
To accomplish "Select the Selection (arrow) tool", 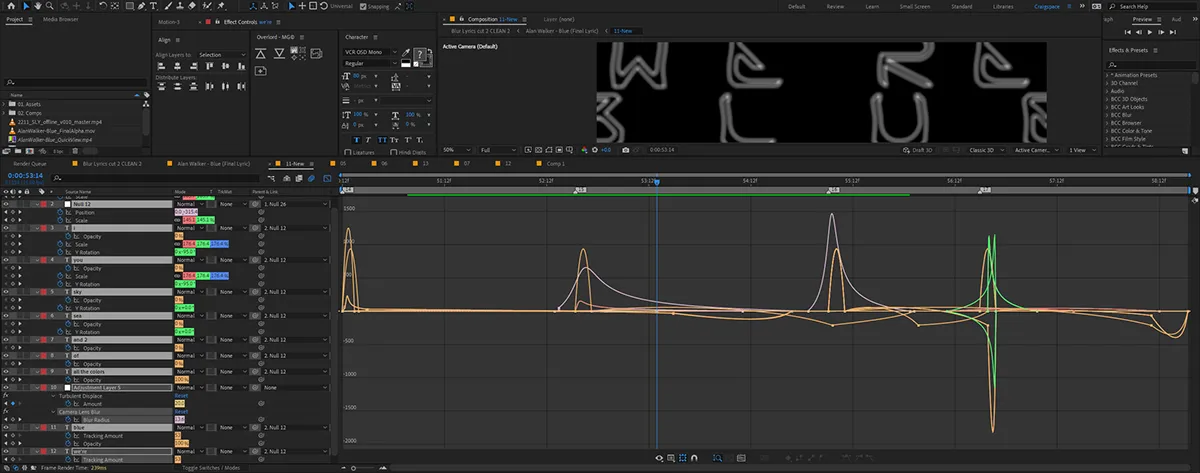I will (x=27, y=6).
